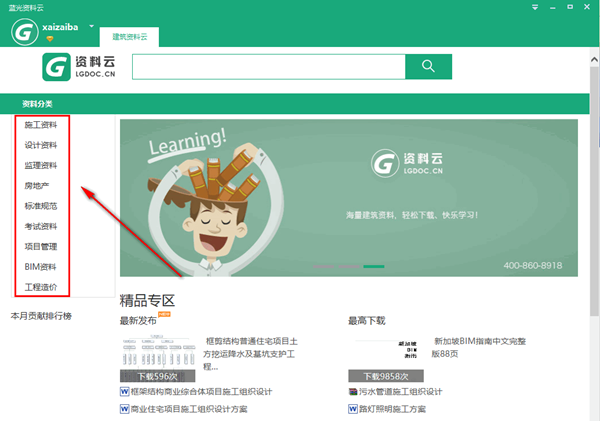
Task: Select 设计资料 category
Action: [41, 145]
